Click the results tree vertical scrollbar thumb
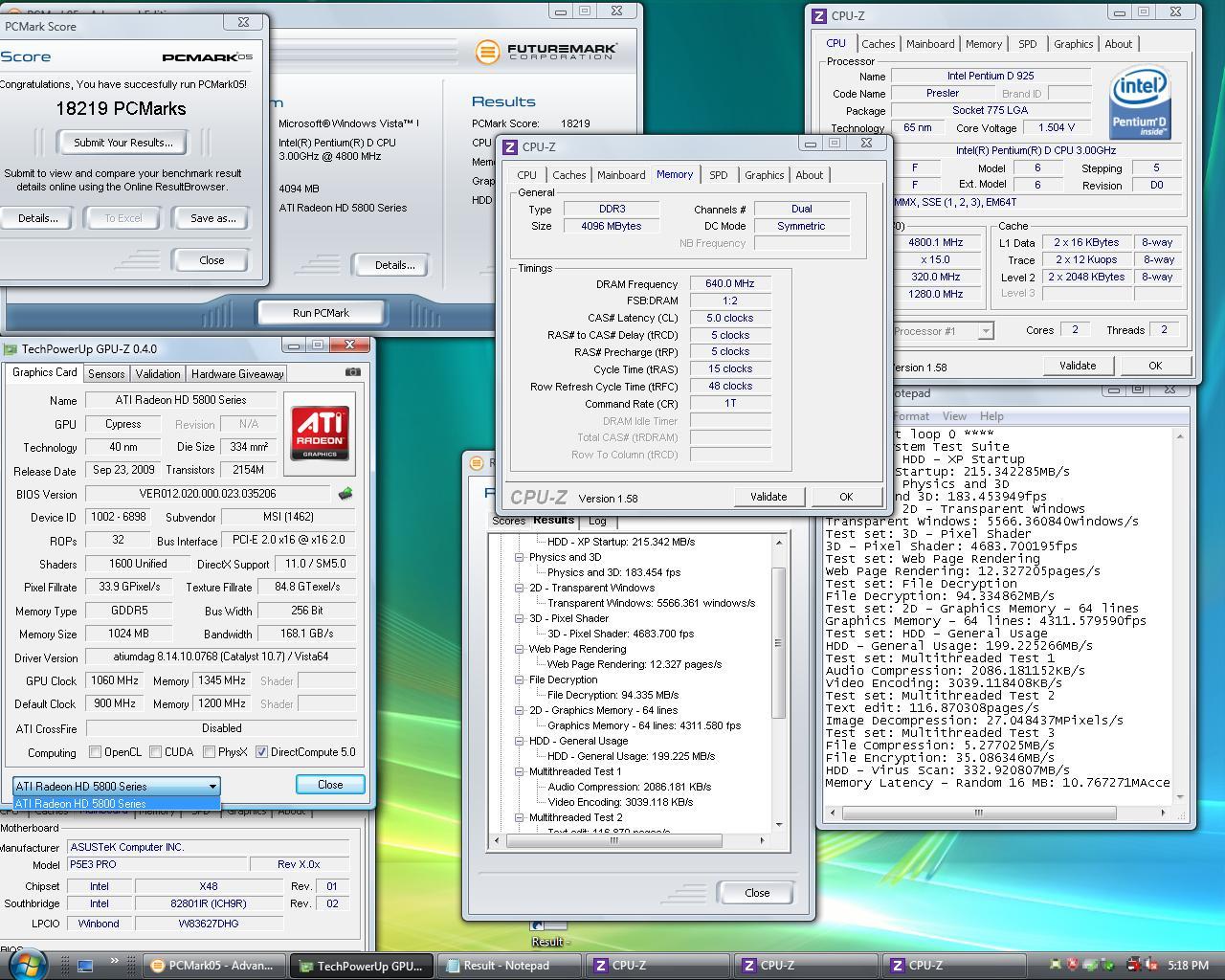 tap(779, 642)
